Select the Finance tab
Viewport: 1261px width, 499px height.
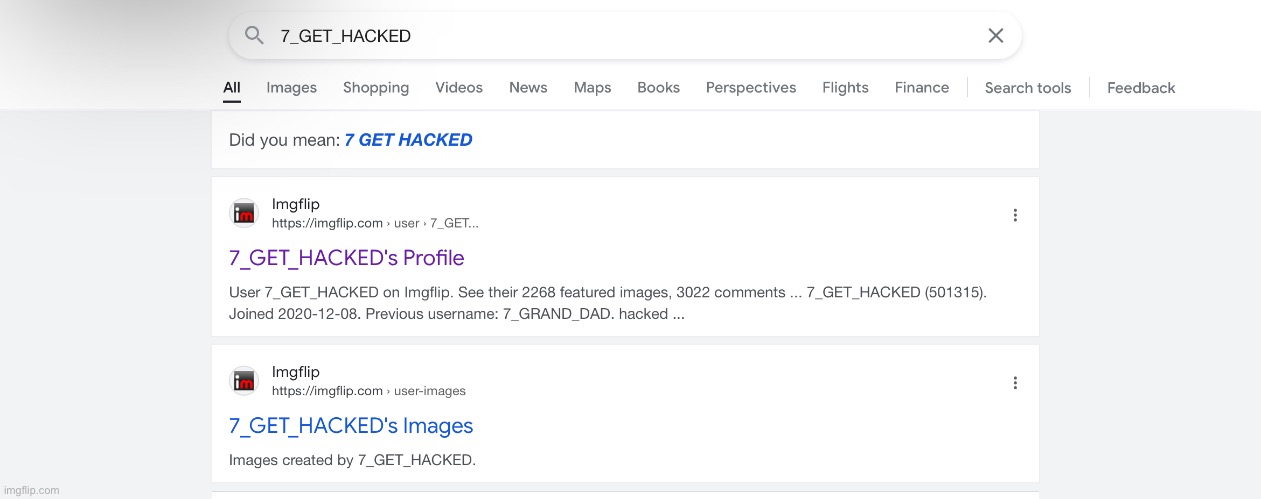coord(922,88)
